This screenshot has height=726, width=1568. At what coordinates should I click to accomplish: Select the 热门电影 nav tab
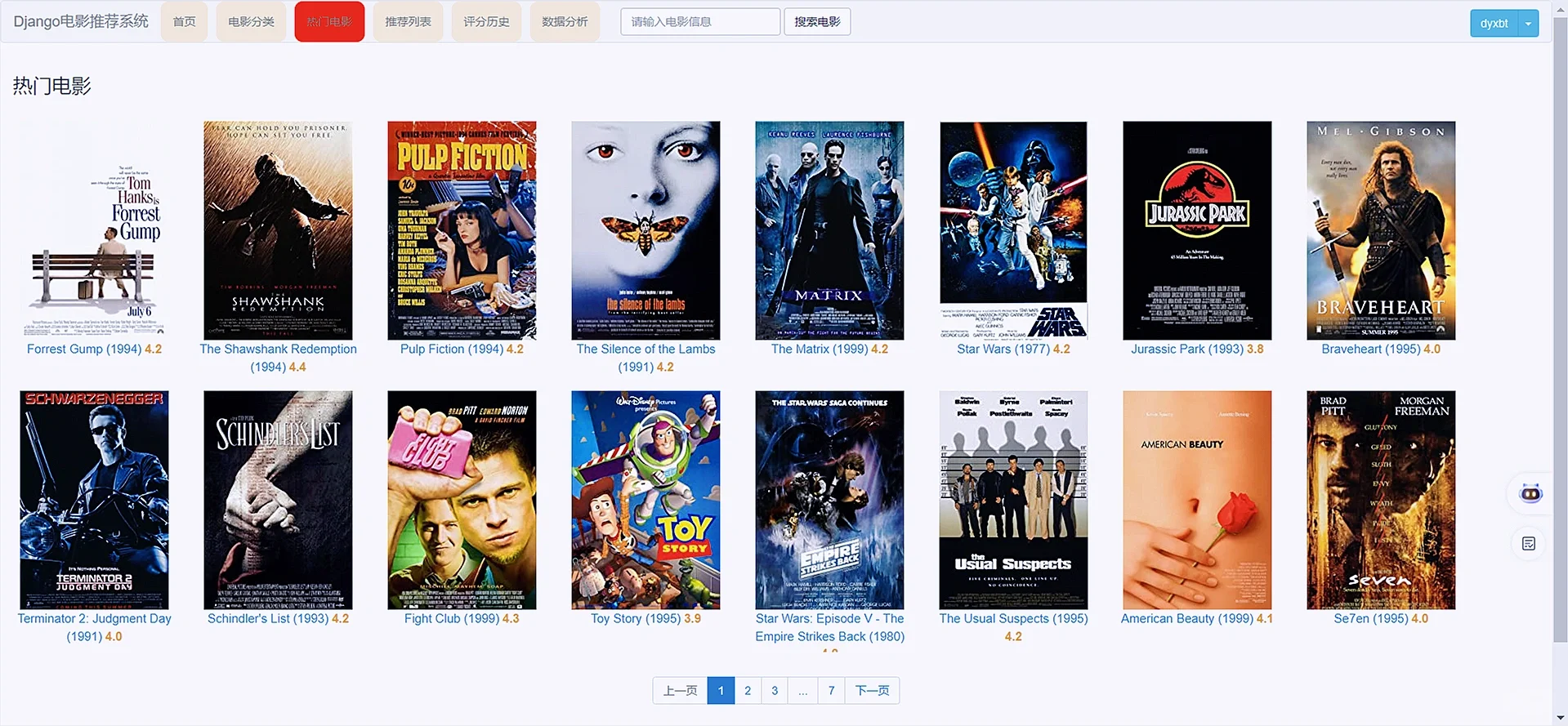click(329, 22)
